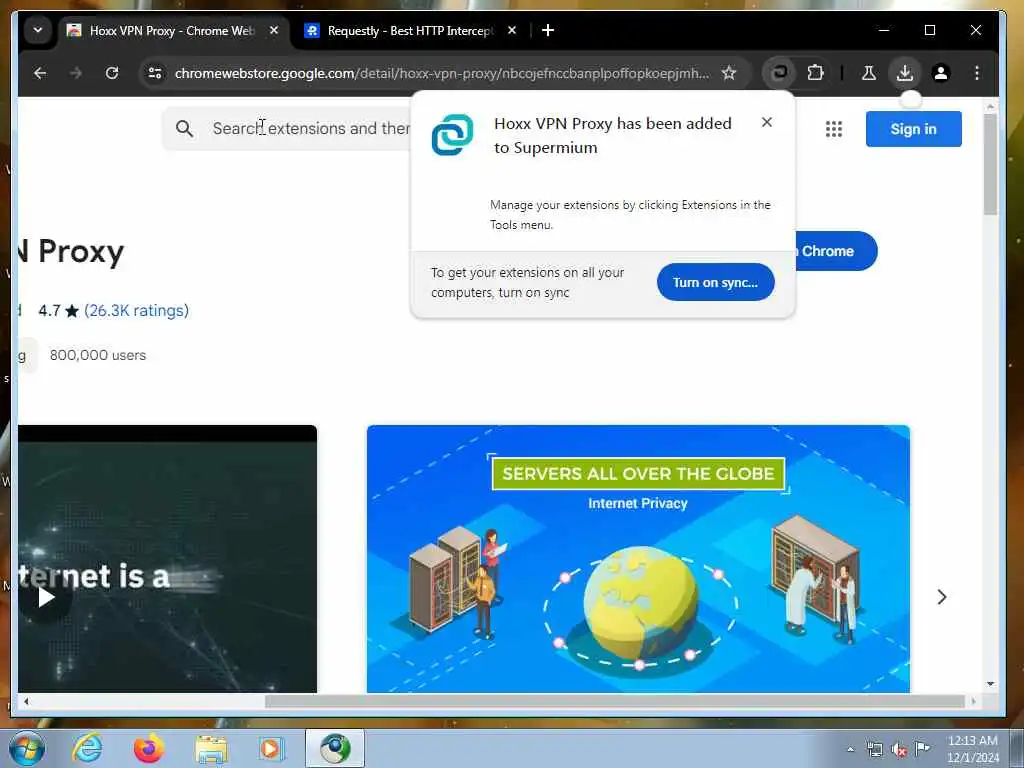Image resolution: width=1024 pixels, height=768 pixels.
Task: Click the horizontal scrollbar right arrow
Action: [973, 701]
